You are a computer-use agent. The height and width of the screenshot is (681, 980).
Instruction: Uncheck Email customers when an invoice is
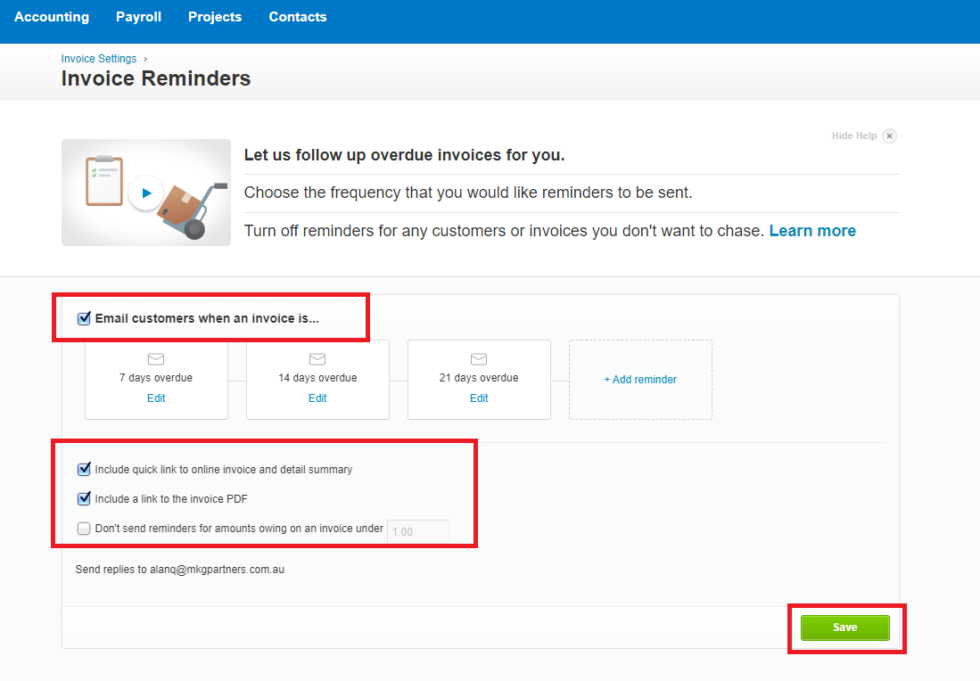point(83,318)
